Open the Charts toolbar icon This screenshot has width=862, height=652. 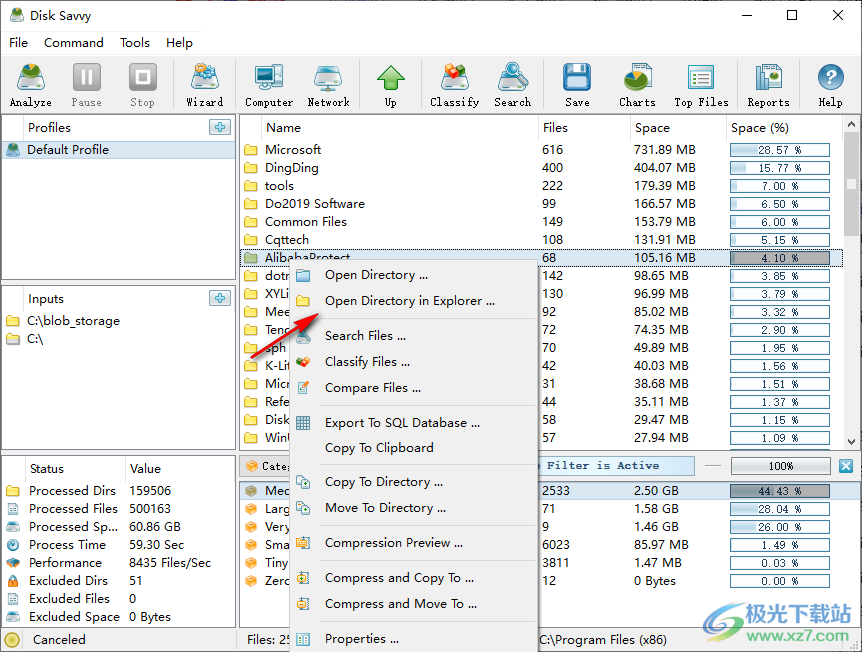(637, 85)
